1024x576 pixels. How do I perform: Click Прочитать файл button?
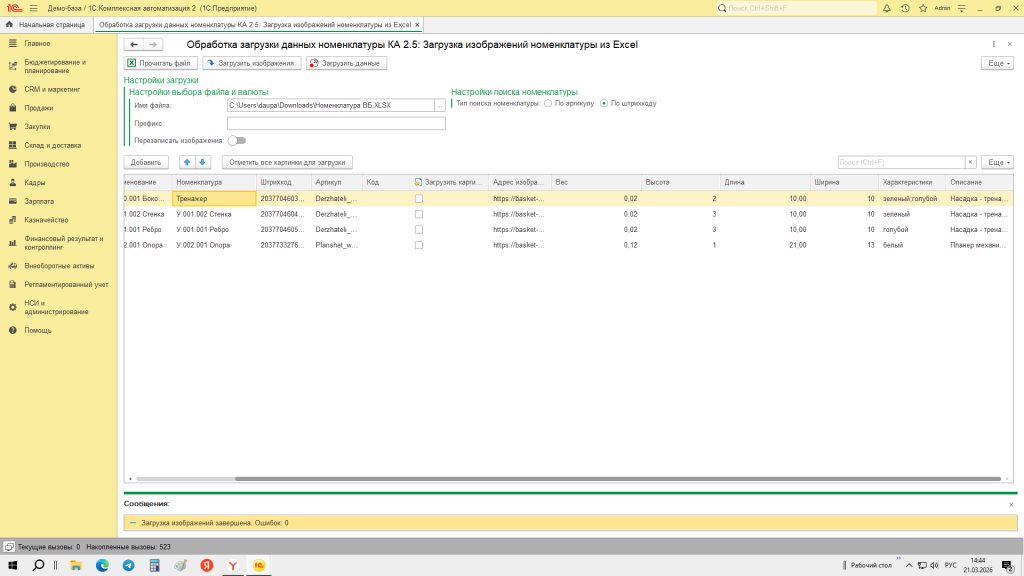tap(161, 63)
